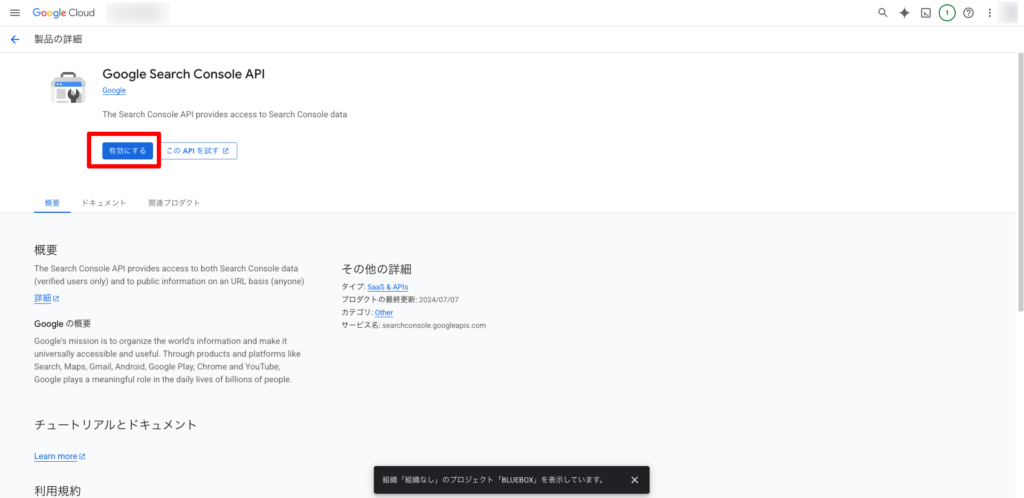Open the help question mark menu
Viewport: 1024px width, 498px height.
pyautogui.click(x=968, y=13)
